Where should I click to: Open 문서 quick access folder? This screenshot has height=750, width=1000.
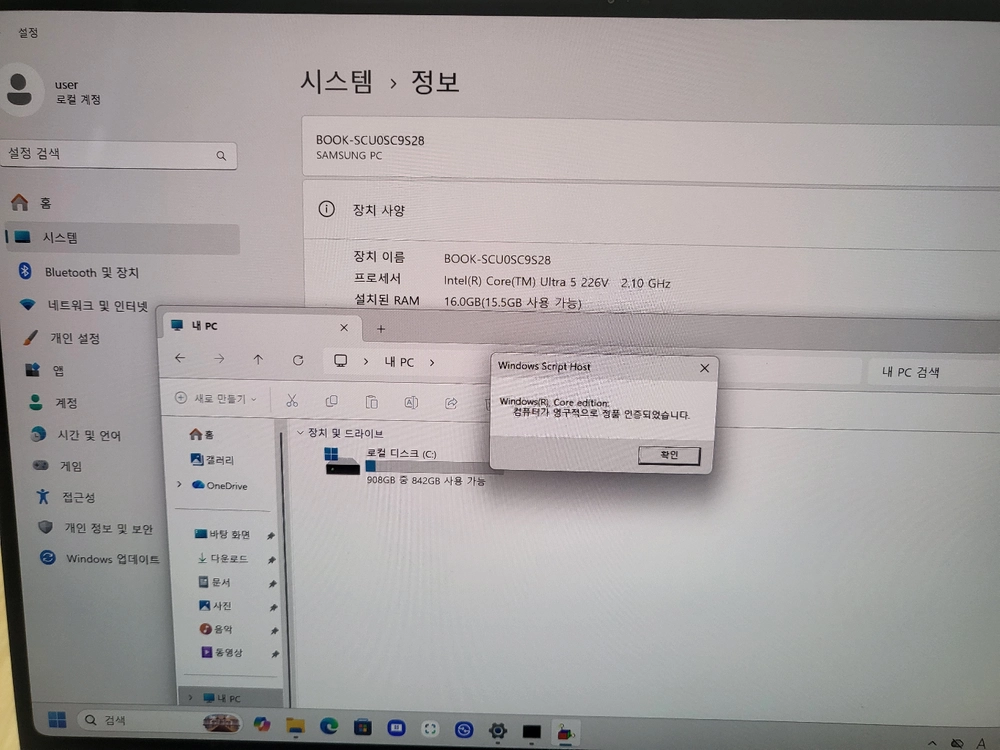pyautogui.click(x=214, y=582)
